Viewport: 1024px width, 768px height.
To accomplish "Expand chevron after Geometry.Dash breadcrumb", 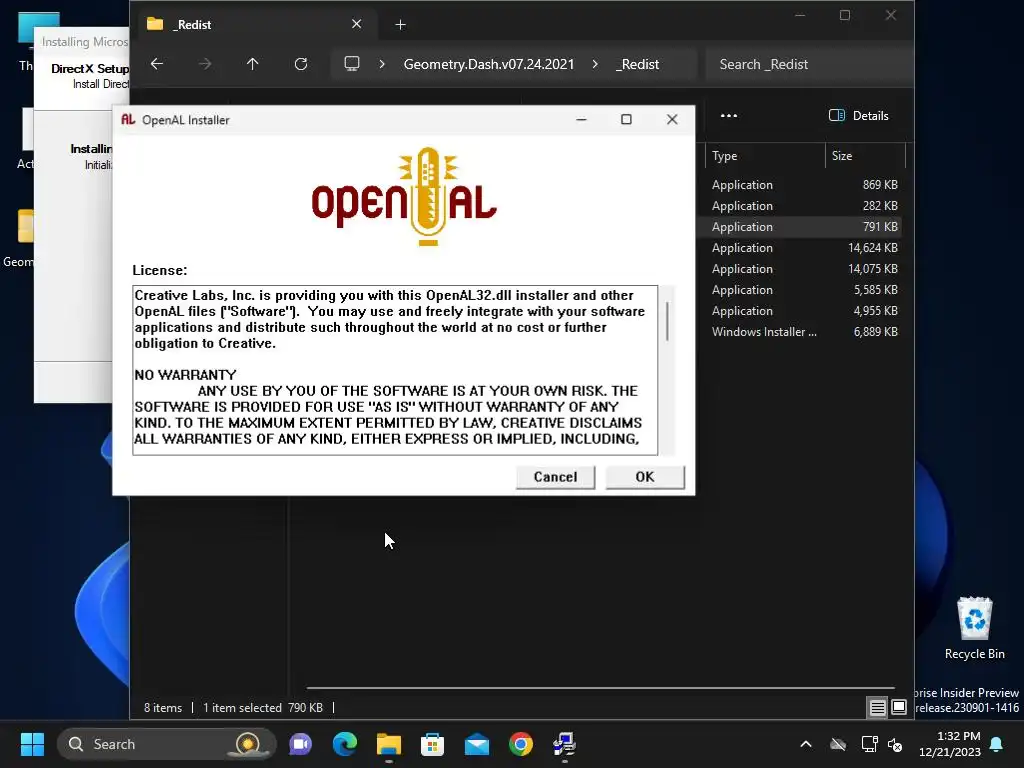I will click(x=595, y=64).
